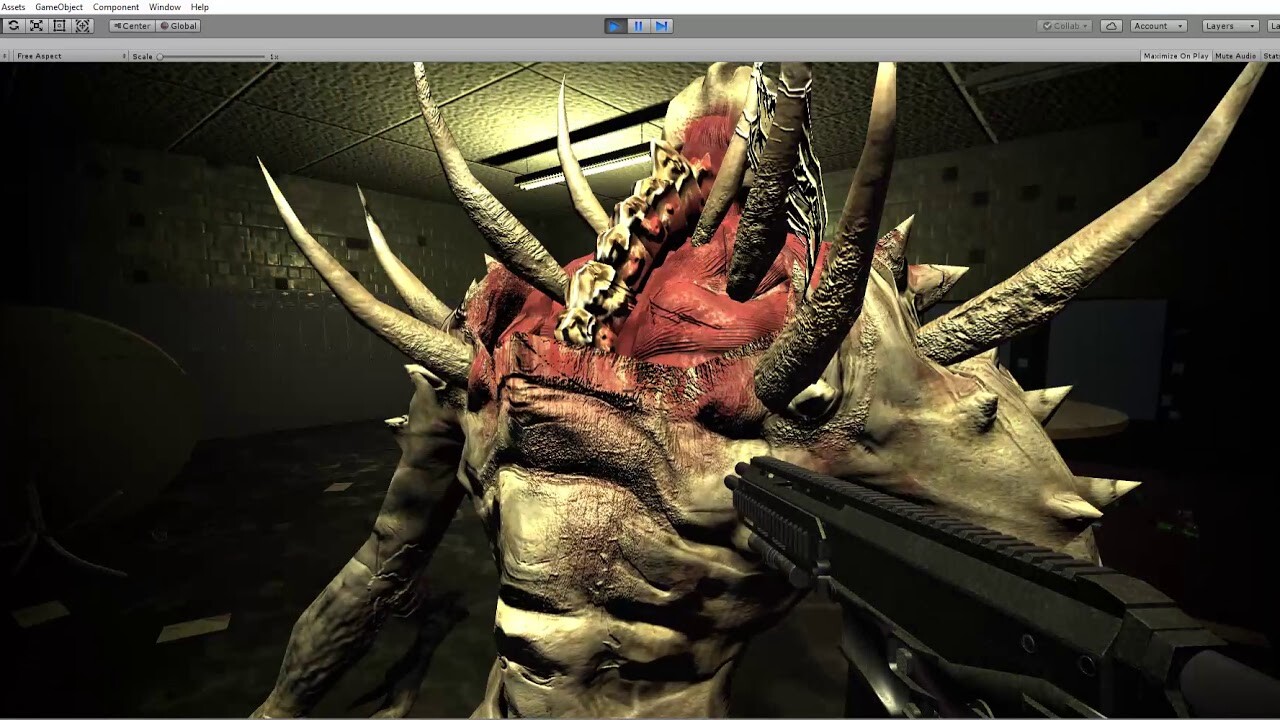
Task: Select the Scale tool icon
Action: click(36, 26)
